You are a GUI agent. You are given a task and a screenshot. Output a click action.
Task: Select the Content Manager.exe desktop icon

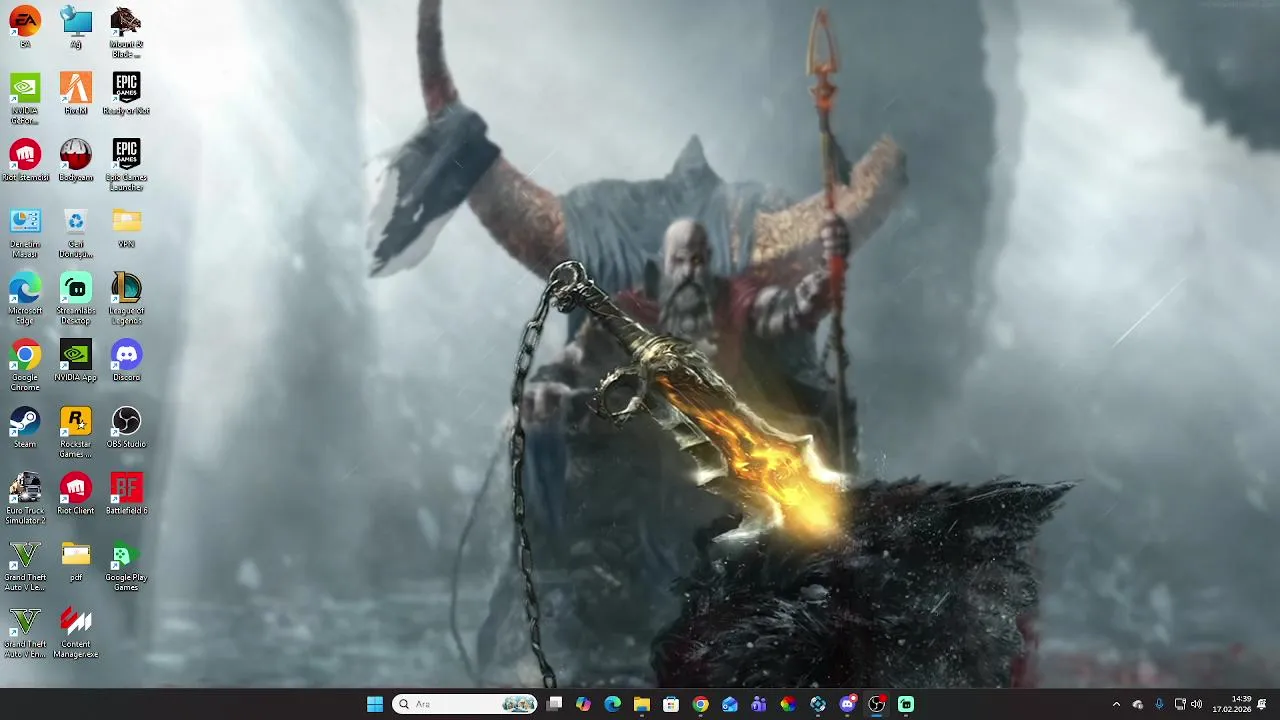(76, 632)
